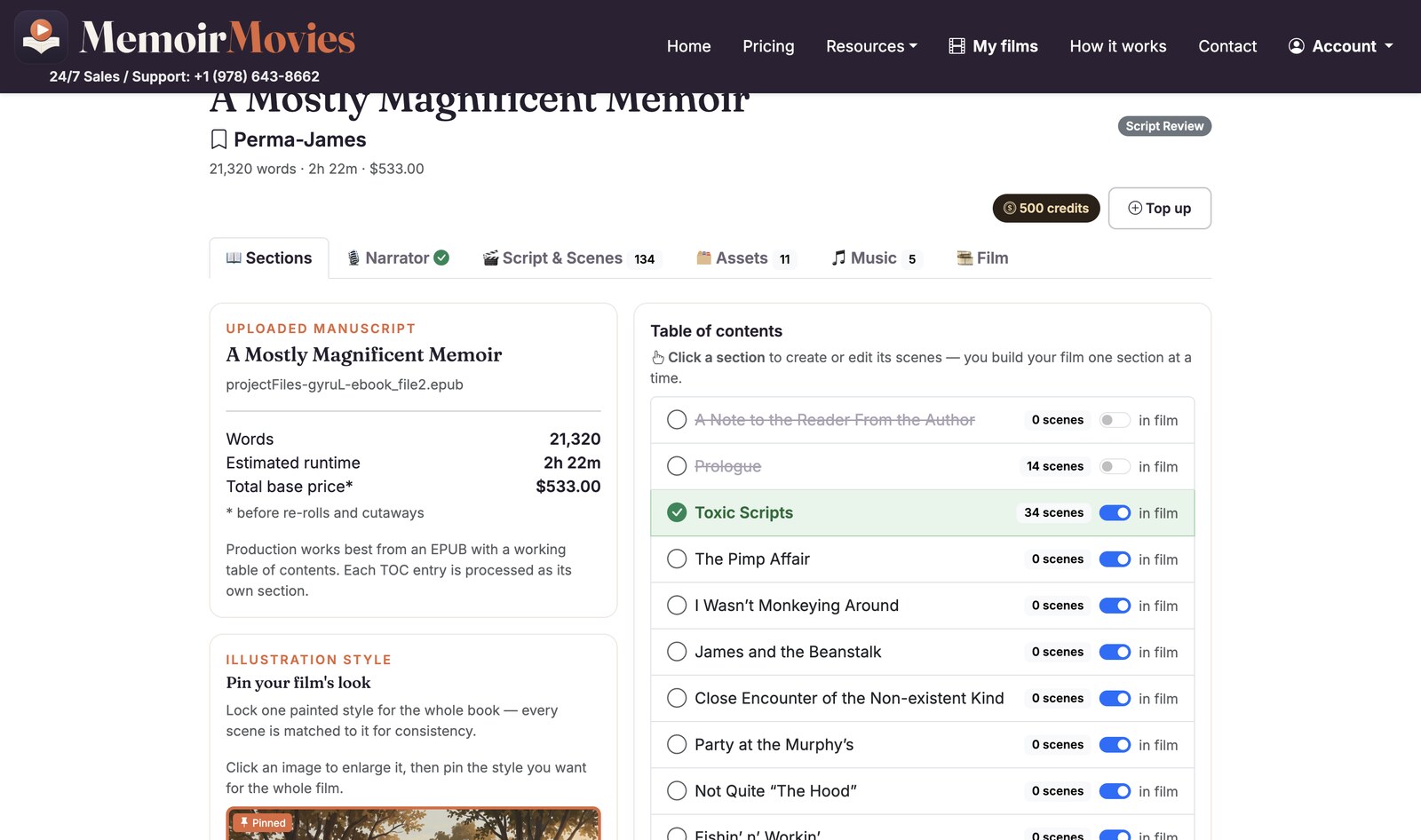Click the open book icon on Sections tab

pos(234,258)
